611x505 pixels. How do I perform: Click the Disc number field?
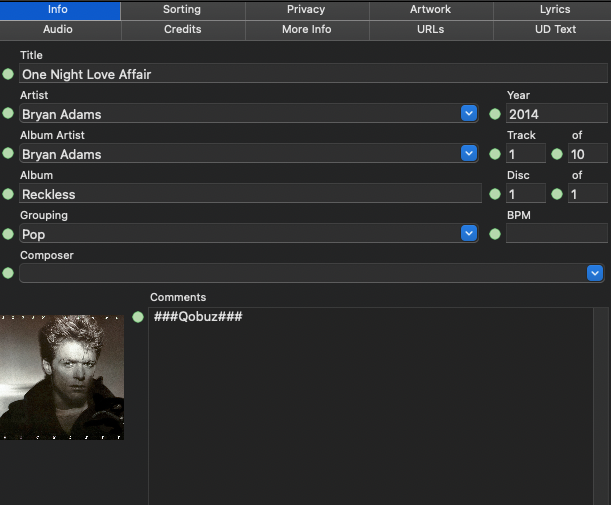[x=526, y=194]
